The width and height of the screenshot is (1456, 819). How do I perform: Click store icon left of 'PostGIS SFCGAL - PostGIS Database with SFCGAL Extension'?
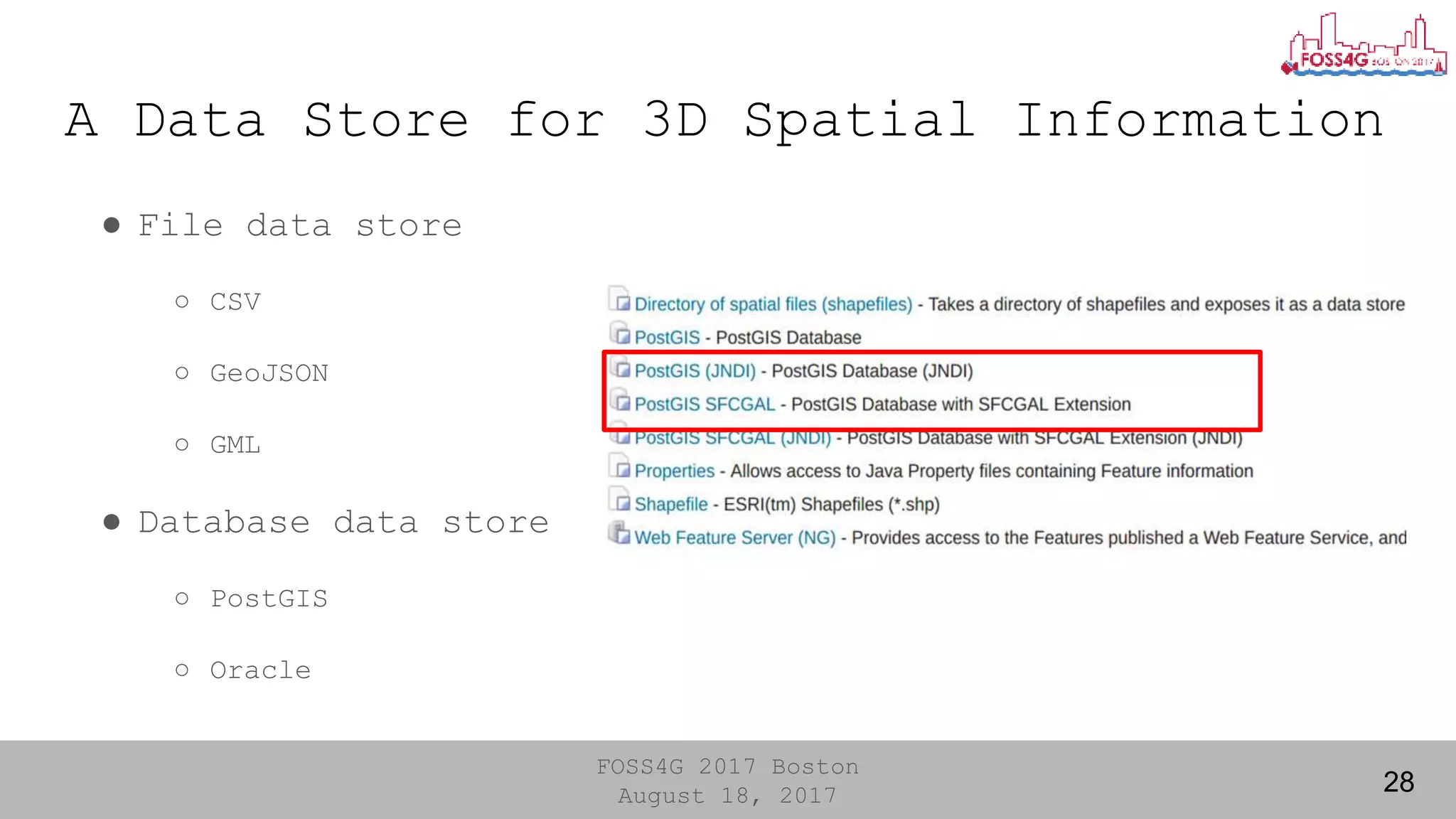619,400
